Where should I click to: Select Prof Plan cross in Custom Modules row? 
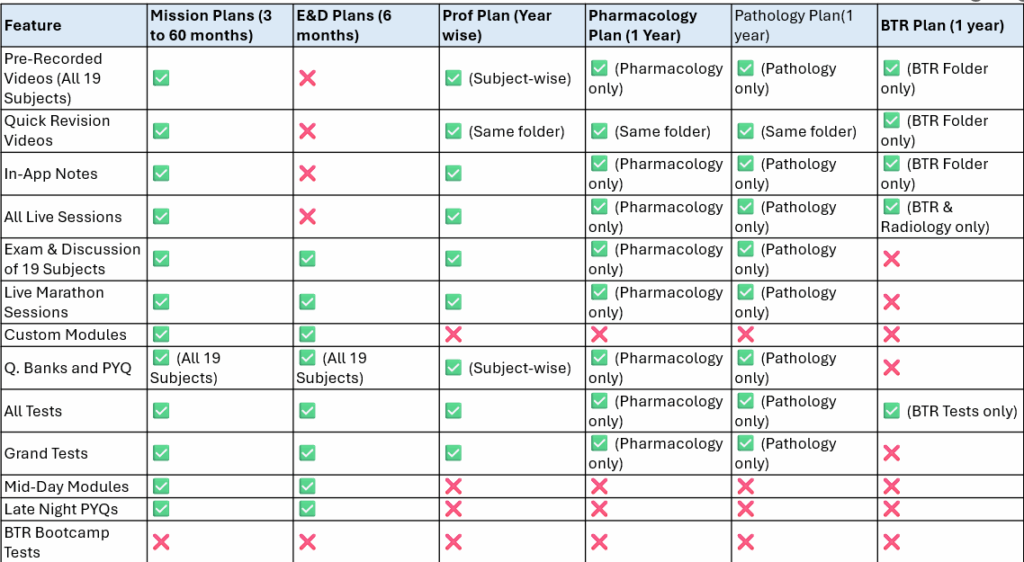(453, 335)
